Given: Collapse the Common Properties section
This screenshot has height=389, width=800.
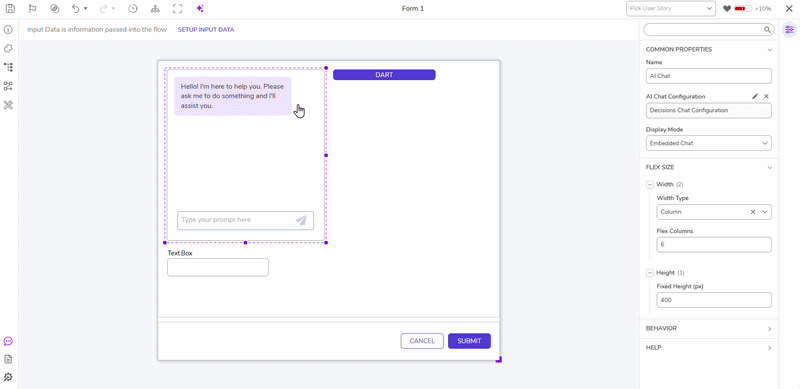Looking at the screenshot, I should point(769,50).
